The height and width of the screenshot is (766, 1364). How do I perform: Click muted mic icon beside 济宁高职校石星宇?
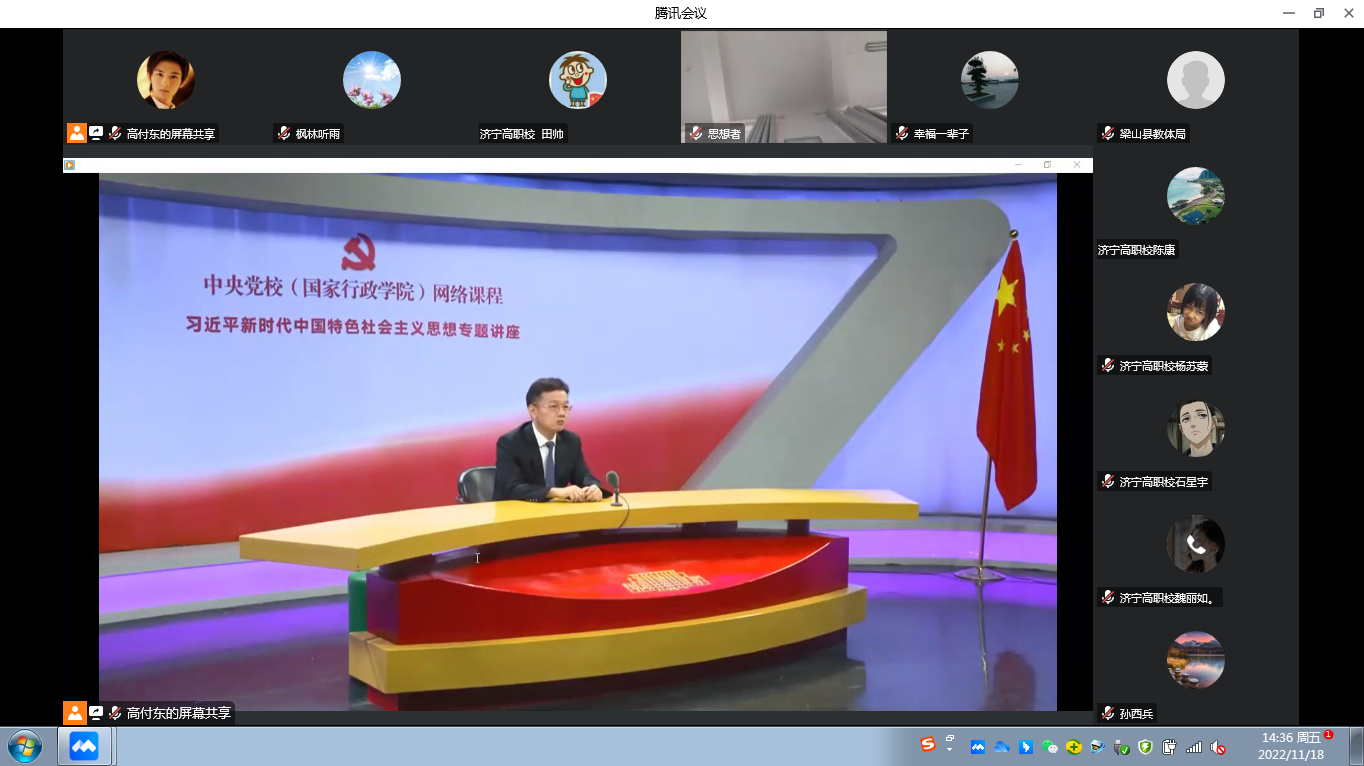(x=1108, y=481)
